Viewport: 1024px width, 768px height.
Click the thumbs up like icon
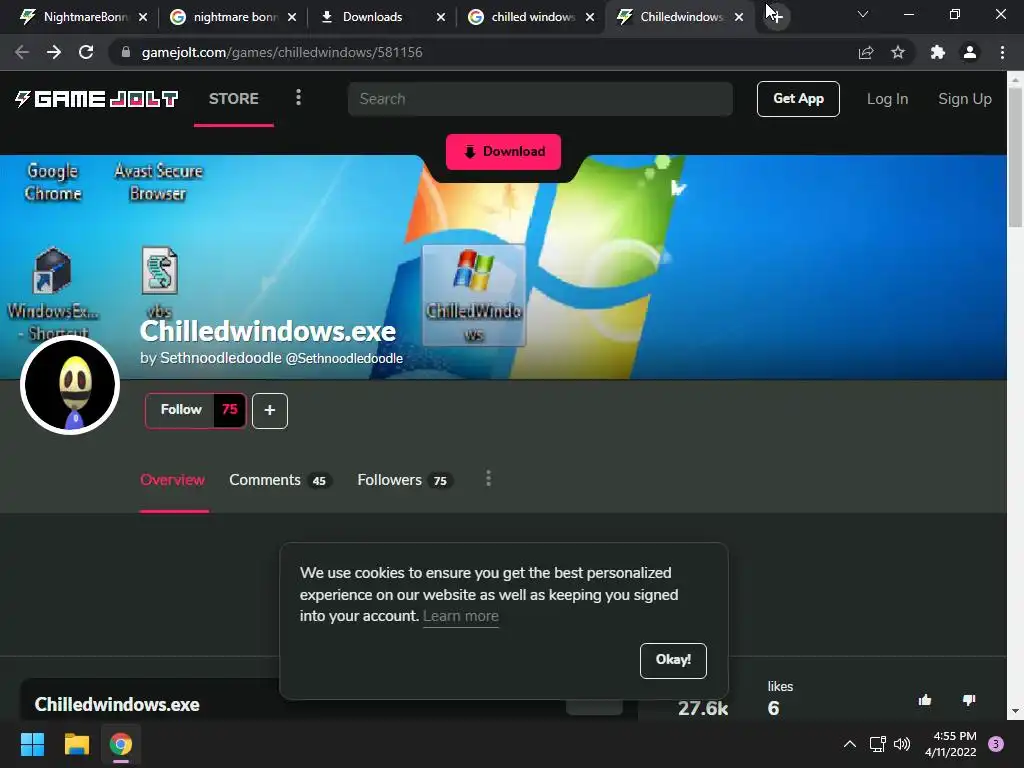(925, 701)
